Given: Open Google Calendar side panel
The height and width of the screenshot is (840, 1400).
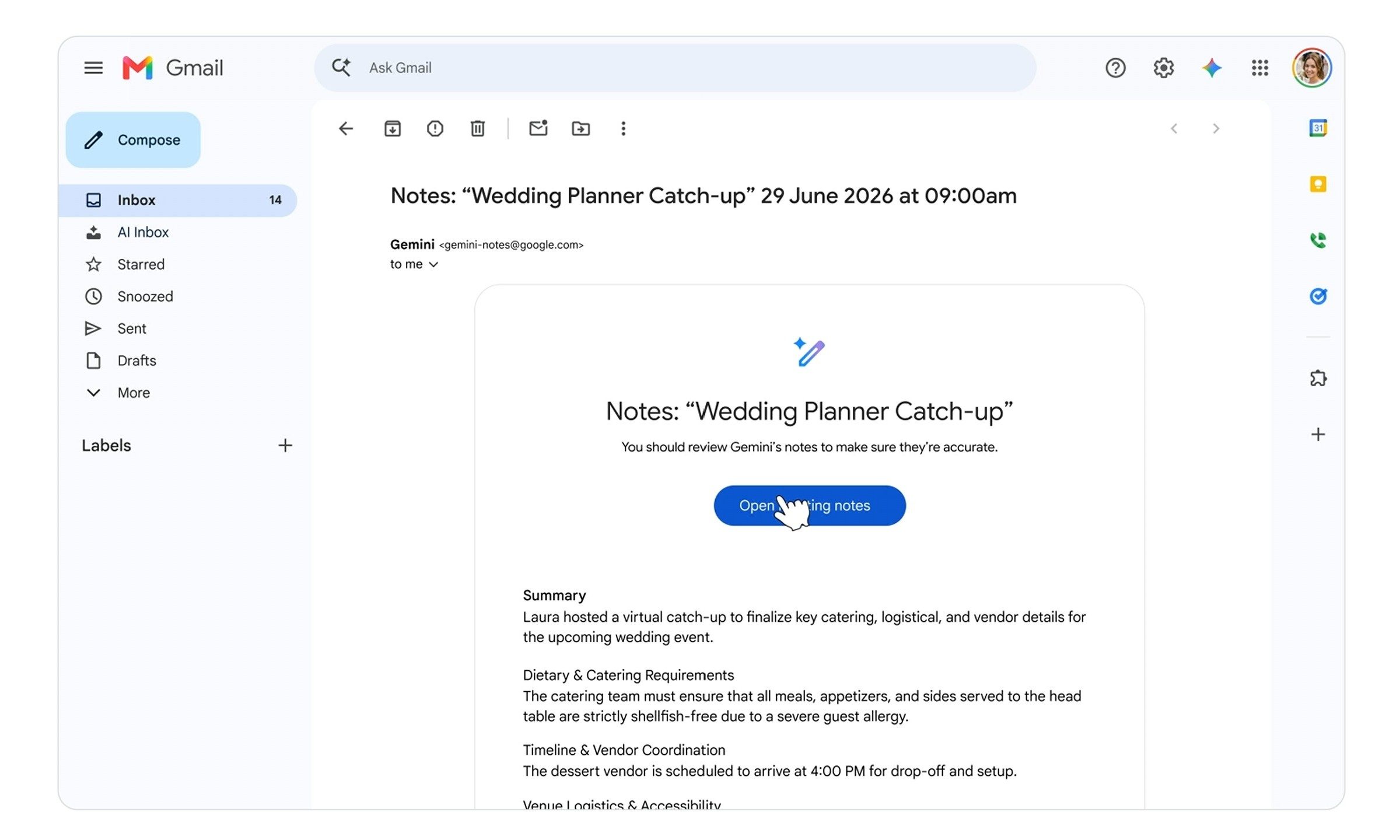Looking at the screenshot, I should [1318, 128].
